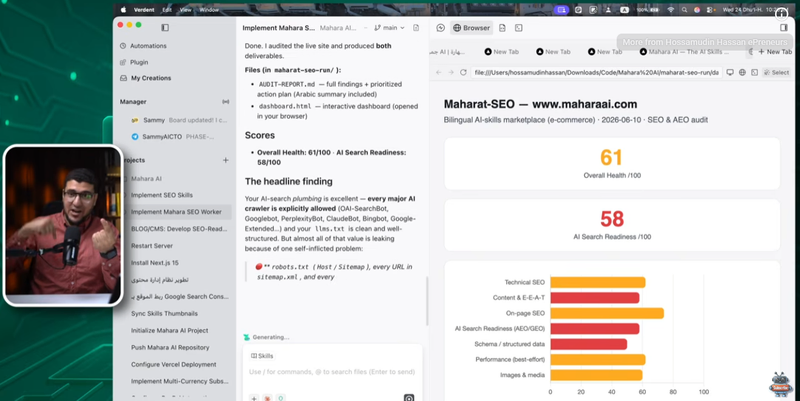
Task: Click the Mahara AI breadcrumb in chat header
Action: [x=338, y=28]
